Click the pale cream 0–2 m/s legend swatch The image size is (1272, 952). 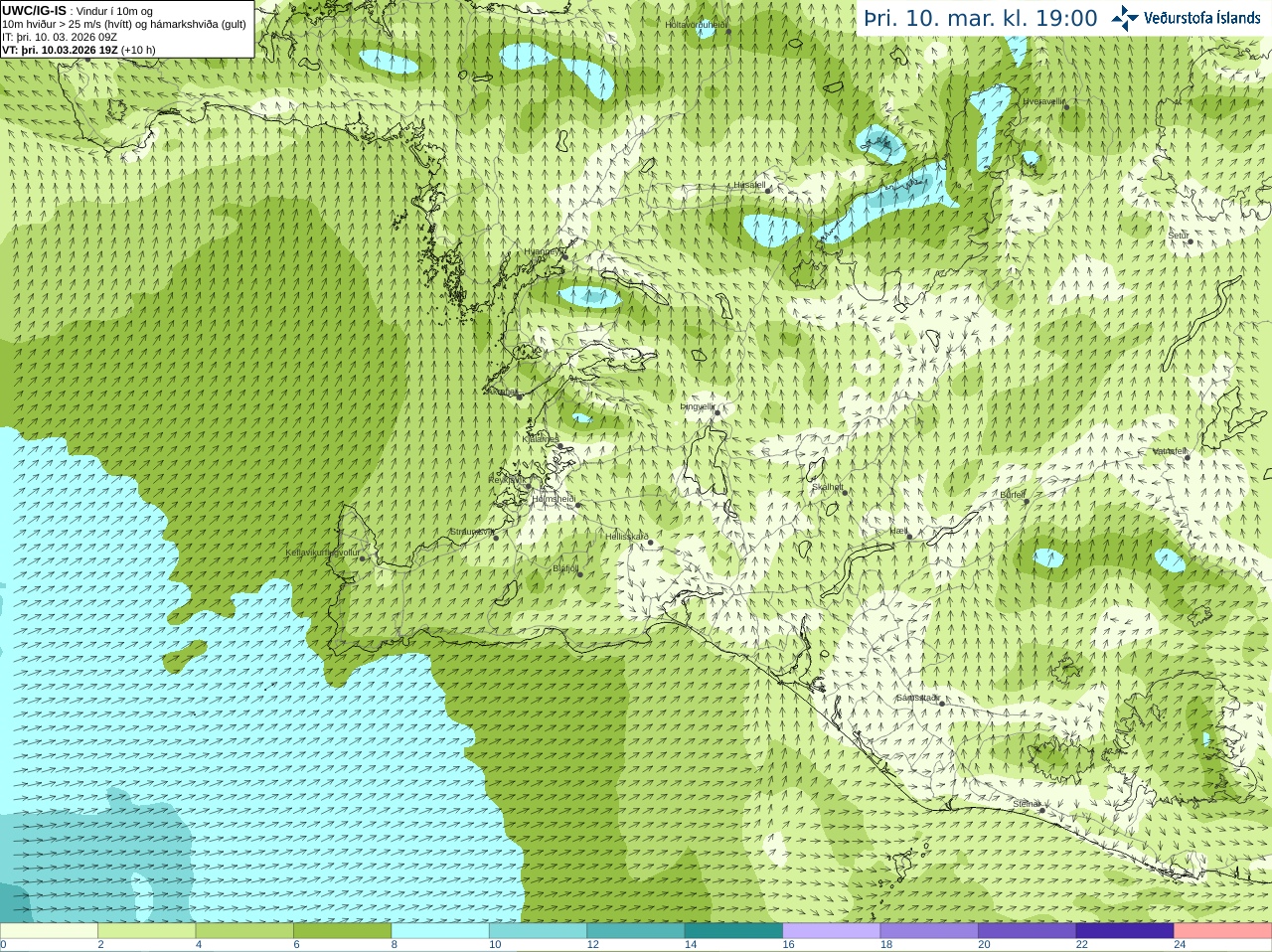pyautogui.click(x=49, y=931)
